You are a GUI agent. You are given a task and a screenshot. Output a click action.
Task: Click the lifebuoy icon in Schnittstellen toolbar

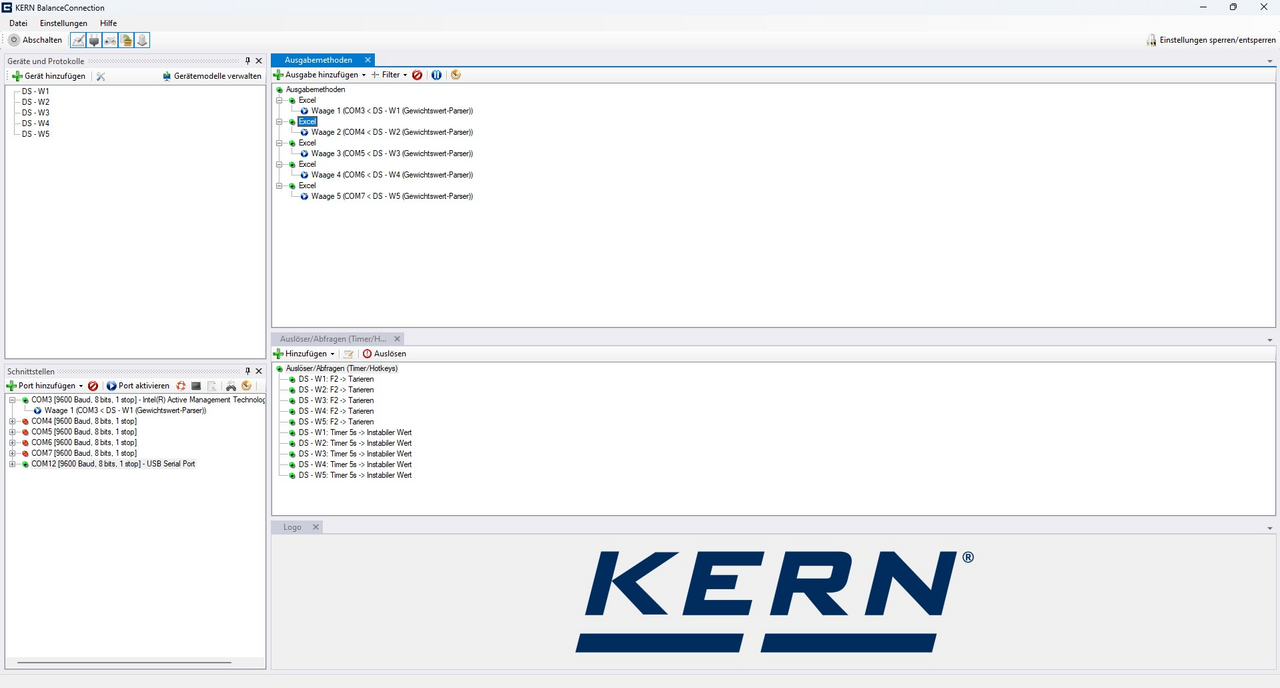[181, 386]
